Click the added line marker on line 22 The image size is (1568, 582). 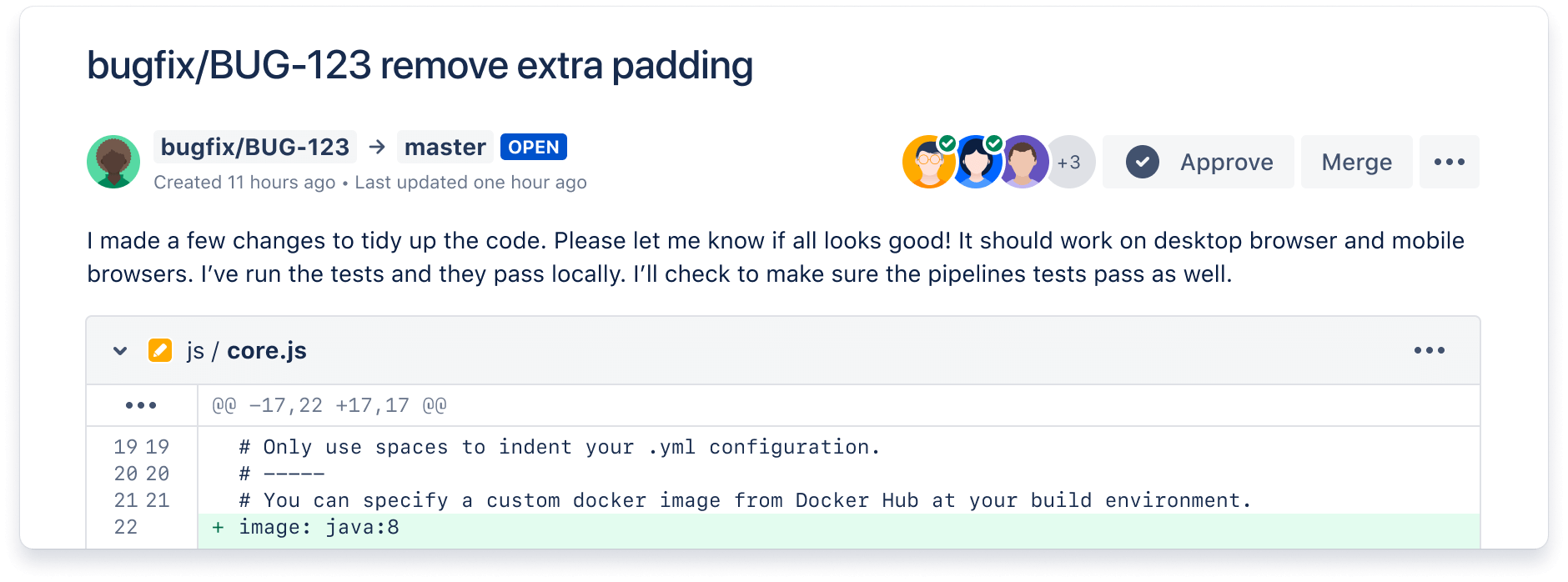click(x=218, y=526)
